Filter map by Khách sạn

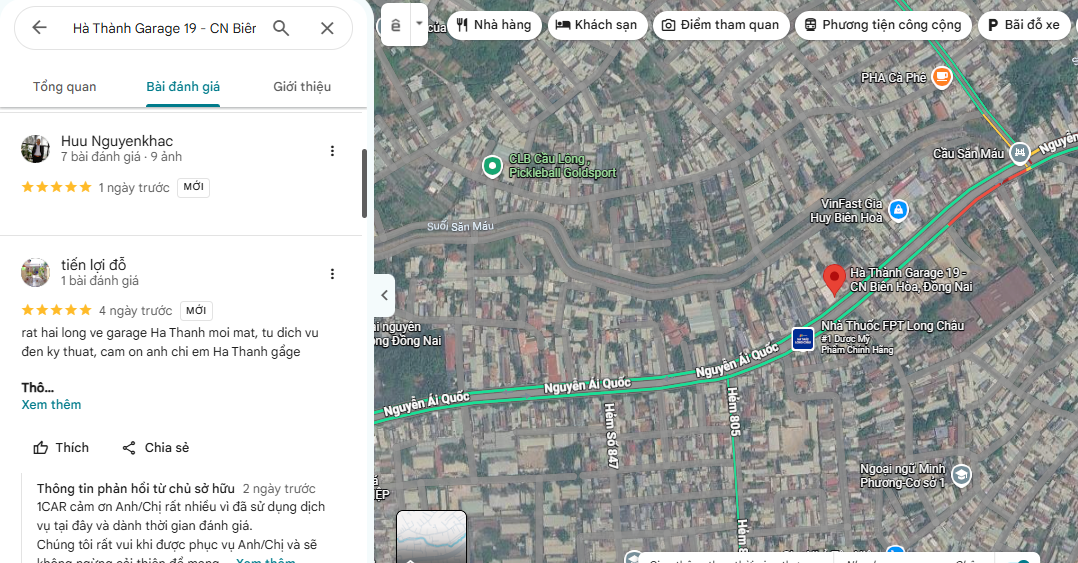(x=597, y=25)
